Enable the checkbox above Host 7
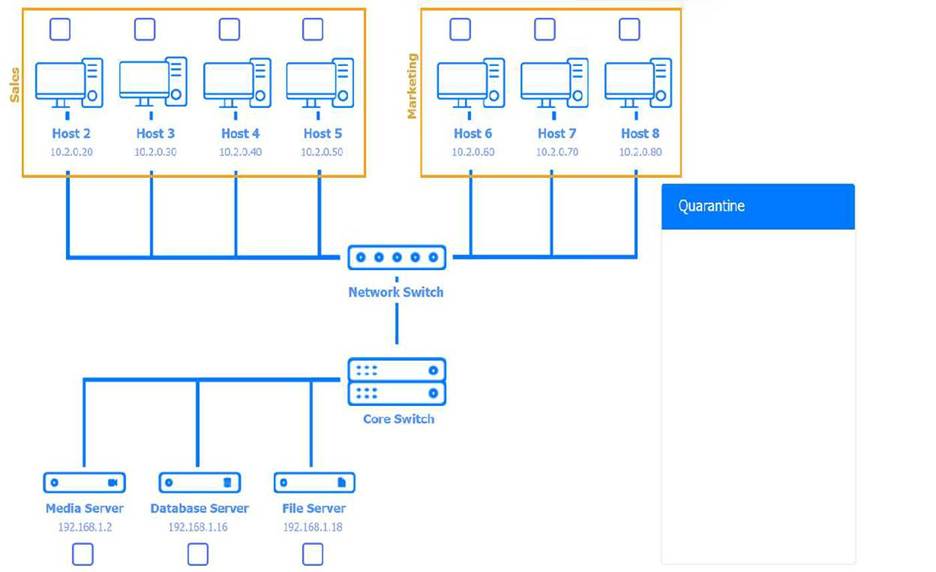 pos(545,29)
